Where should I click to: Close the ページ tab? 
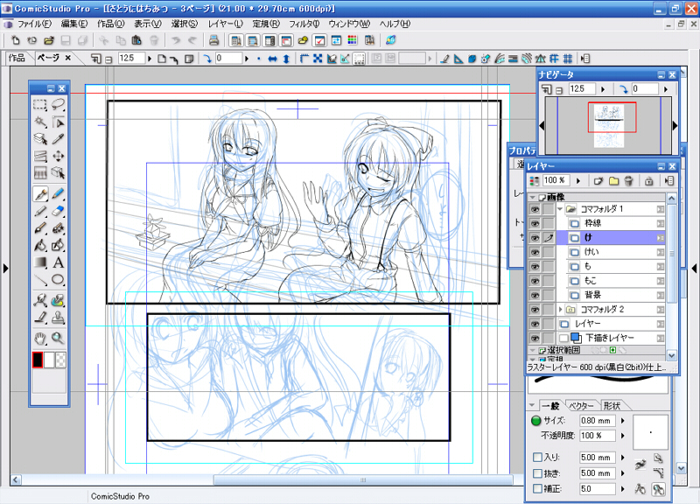pos(68,58)
